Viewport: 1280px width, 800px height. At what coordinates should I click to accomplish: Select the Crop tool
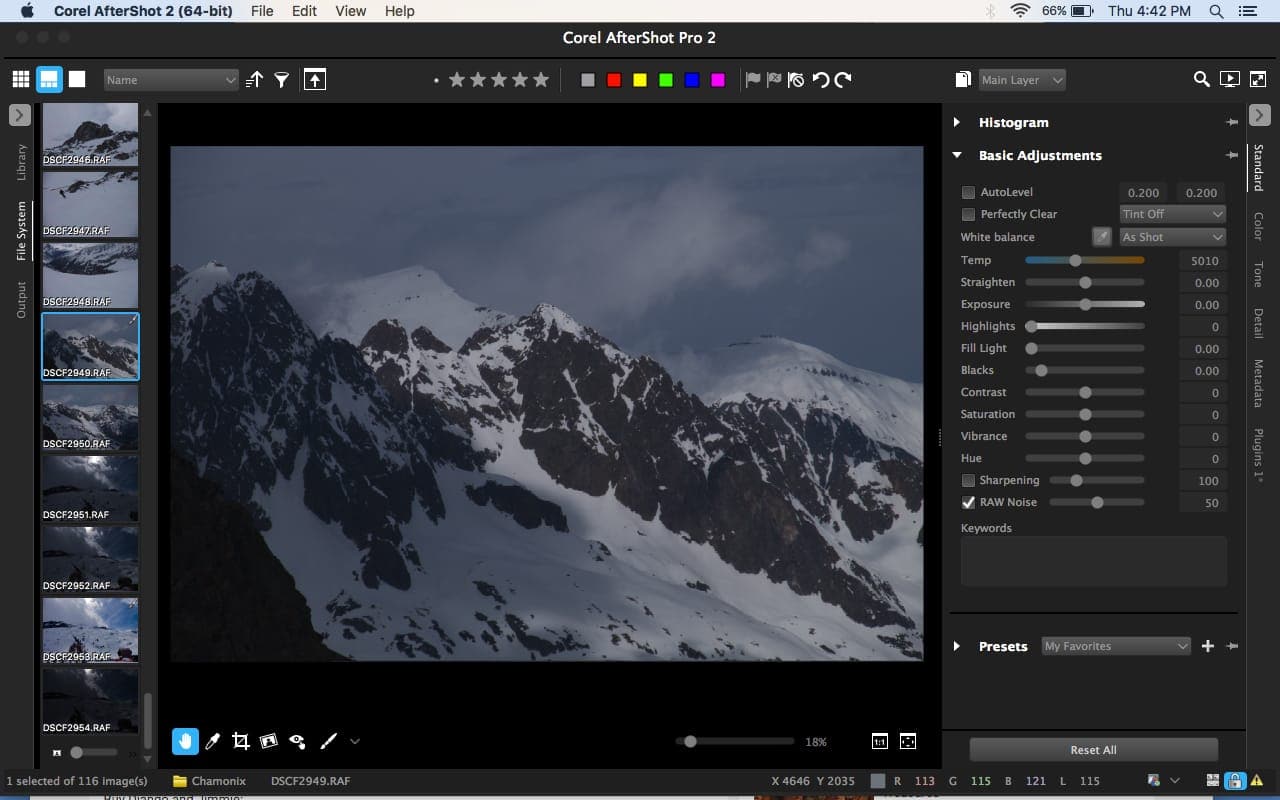[x=240, y=741]
